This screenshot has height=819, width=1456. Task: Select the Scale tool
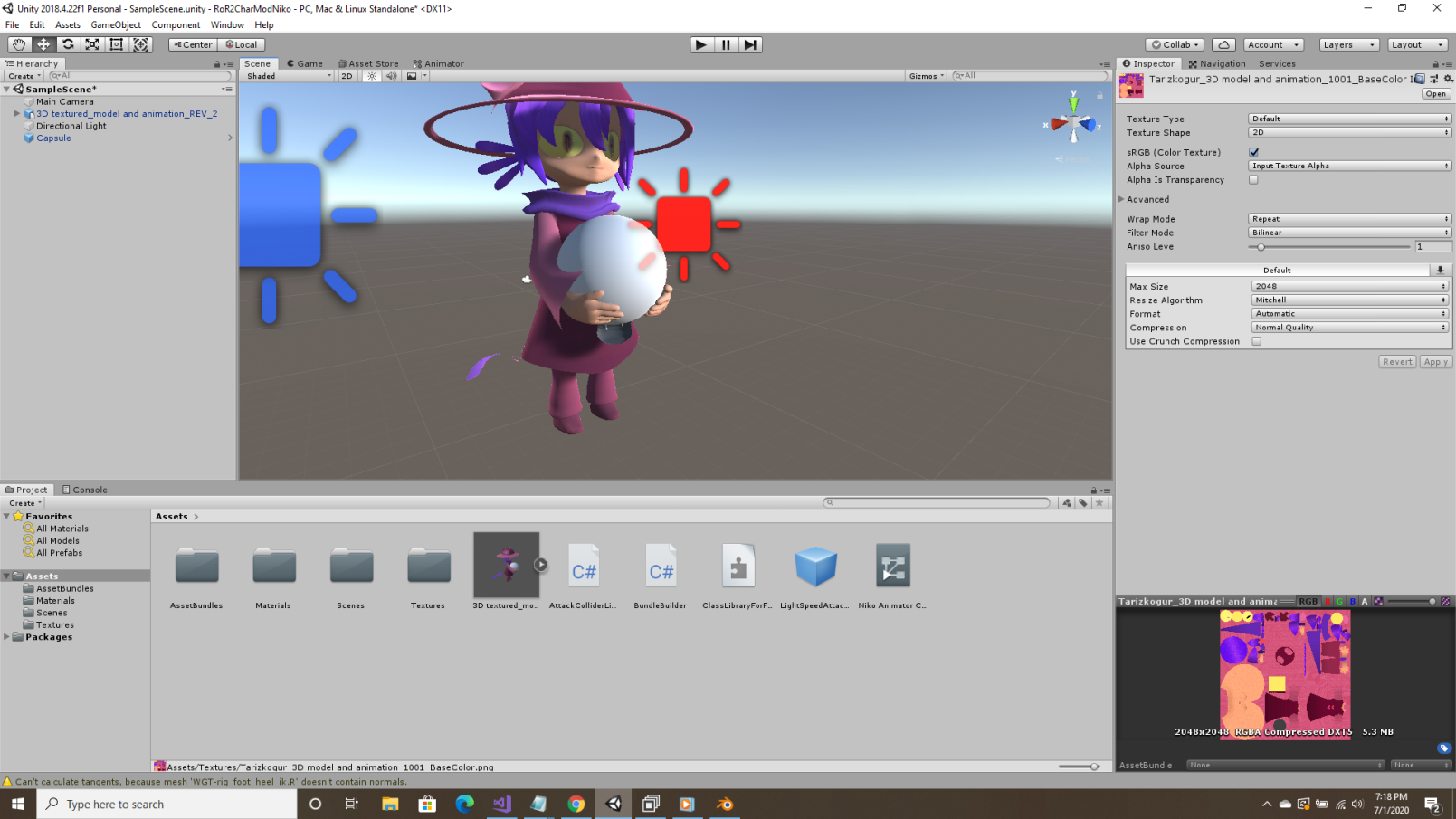tap(92, 44)
